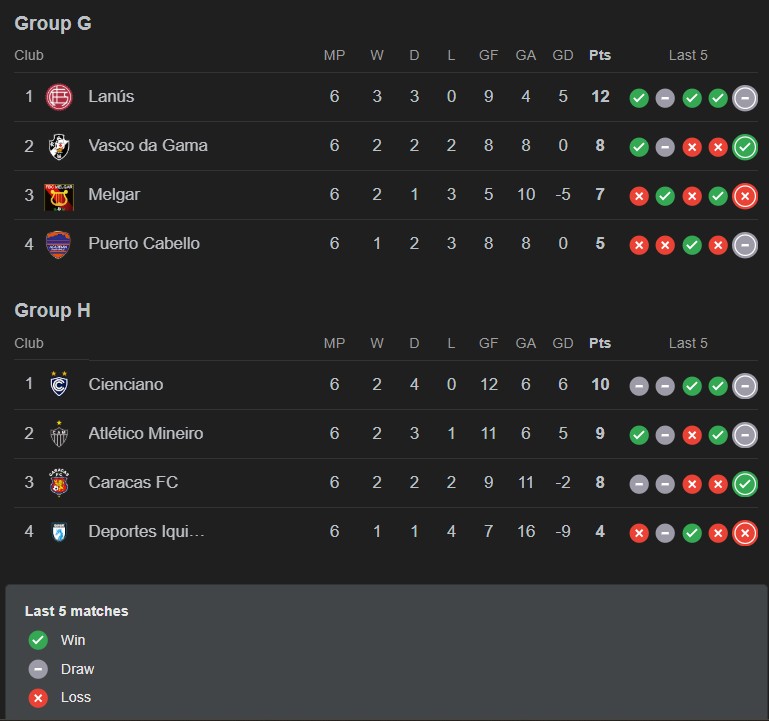Select the Cienciano team name
The width and height of the screenshot is (769, 721).
click(x=125, y=385)
